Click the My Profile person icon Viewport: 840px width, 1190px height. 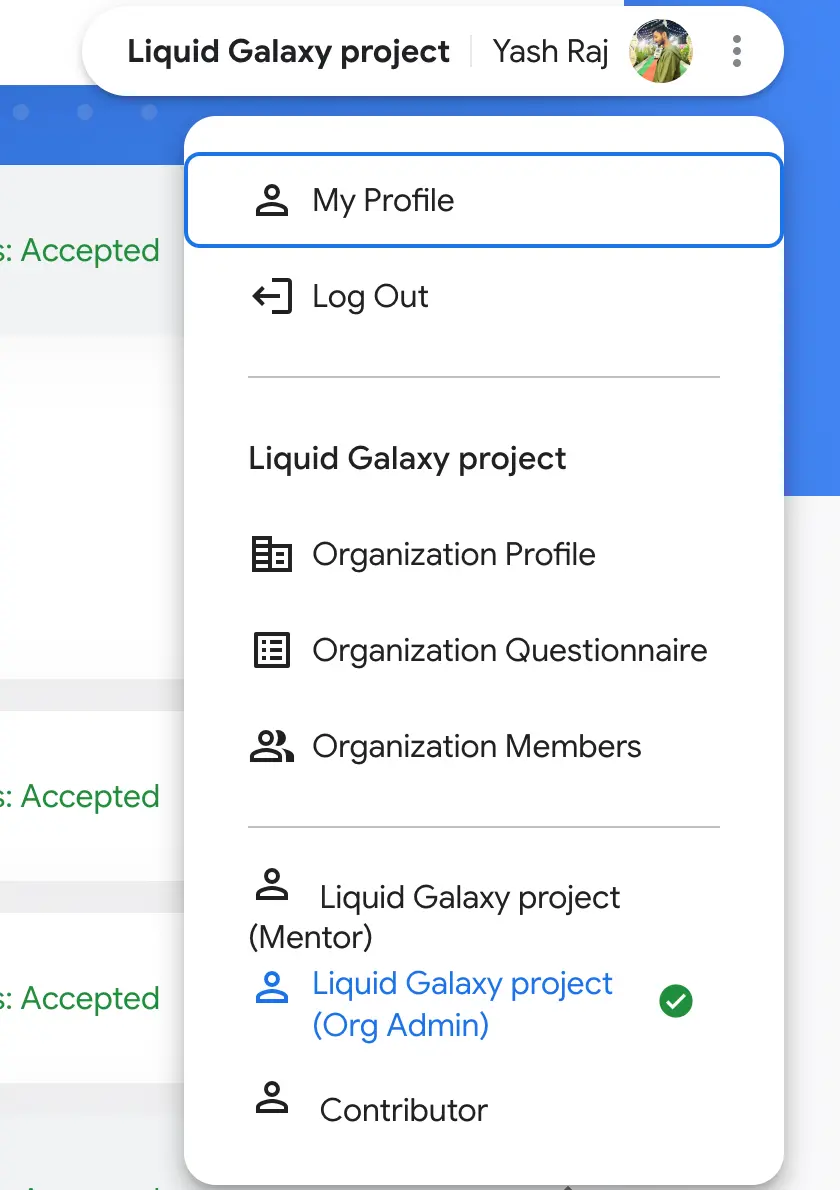[x=272, y=200]
